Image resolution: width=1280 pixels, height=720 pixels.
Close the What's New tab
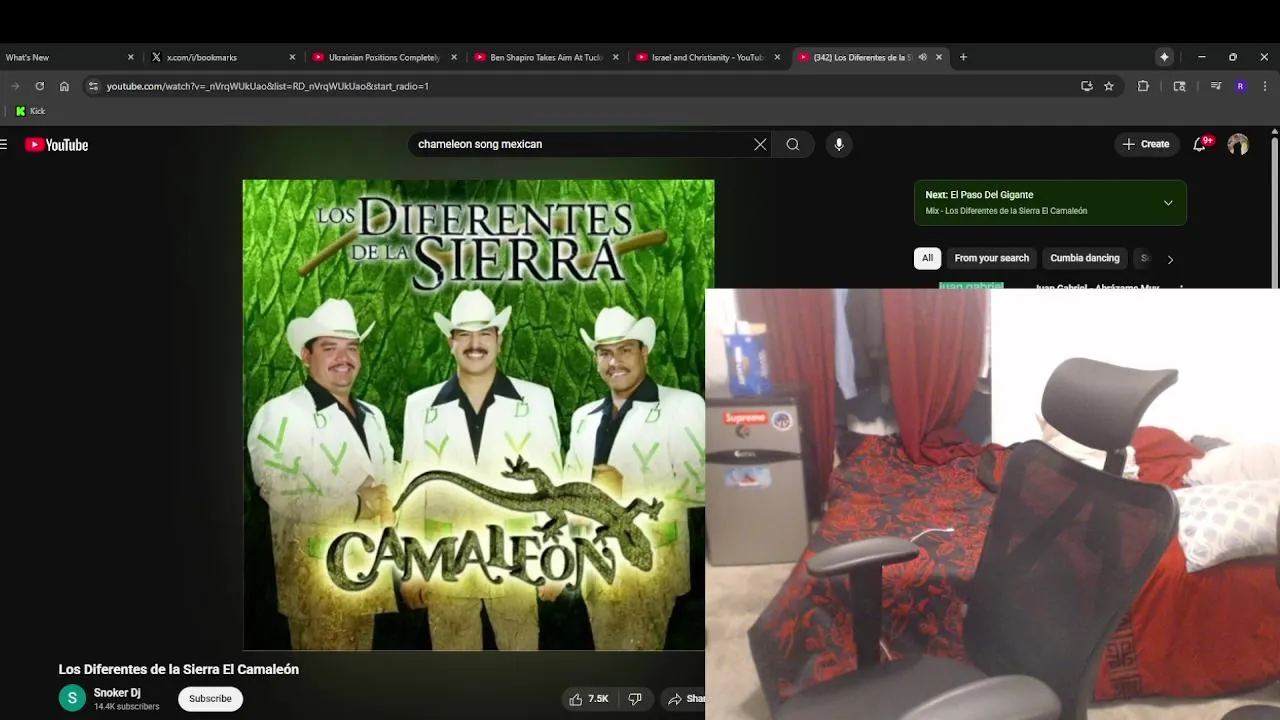pyautogui.click(x=130, y=57)
